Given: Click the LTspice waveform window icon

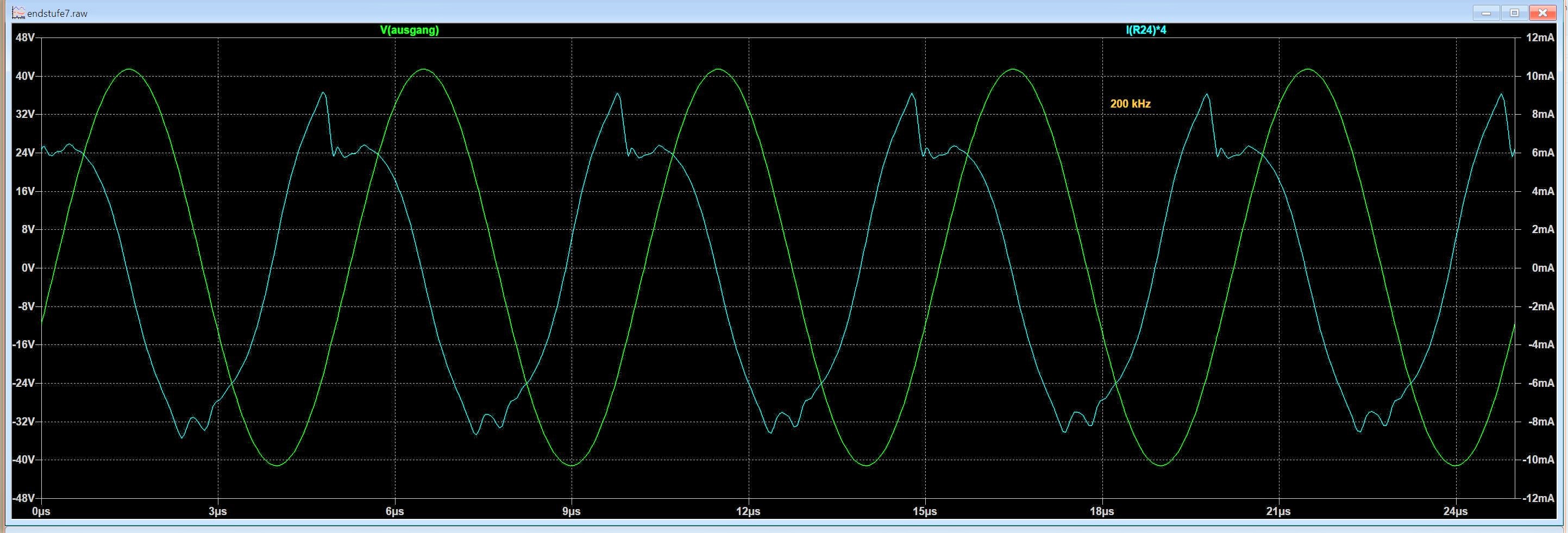Looking at the screenshot, I should (x=18, y=13).
